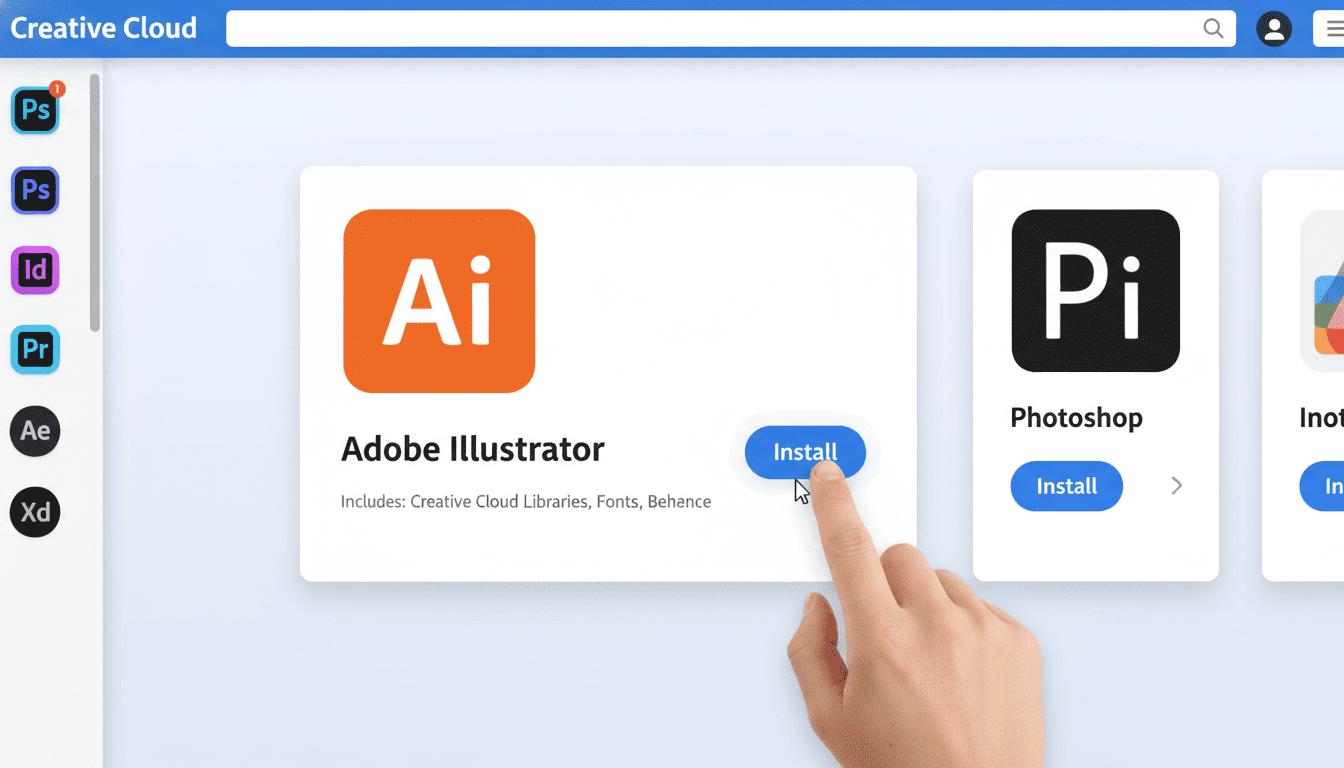Open Photoshop from the sidebar badge icon
The image size is (1344, 768).
35,110
